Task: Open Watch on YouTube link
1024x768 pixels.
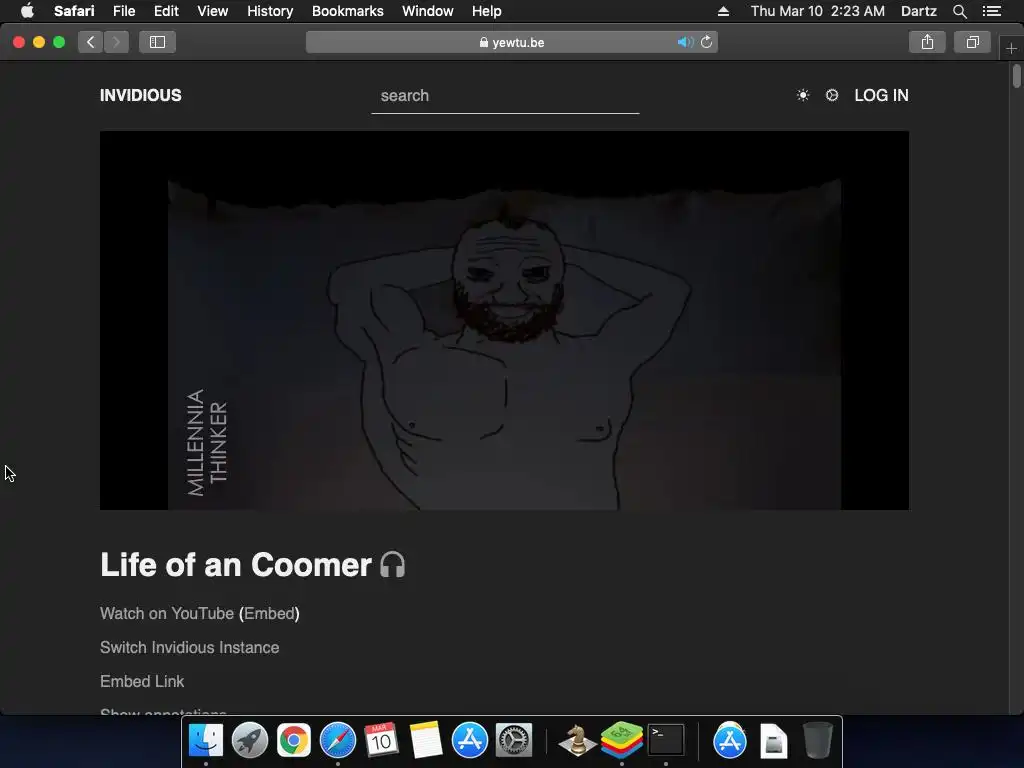Action: (x=167, y=613)
